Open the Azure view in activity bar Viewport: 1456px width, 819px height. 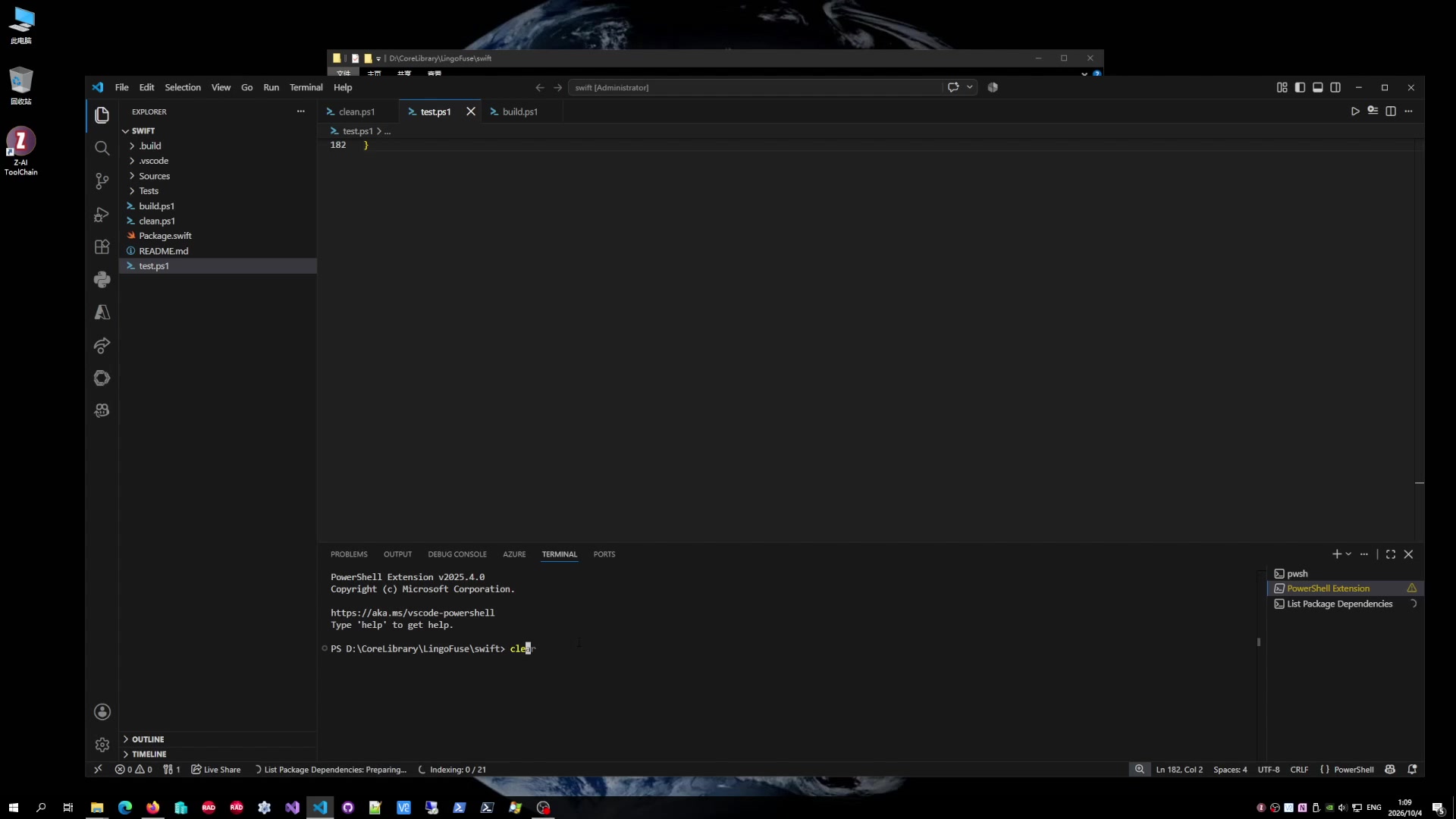pos(102,312)
